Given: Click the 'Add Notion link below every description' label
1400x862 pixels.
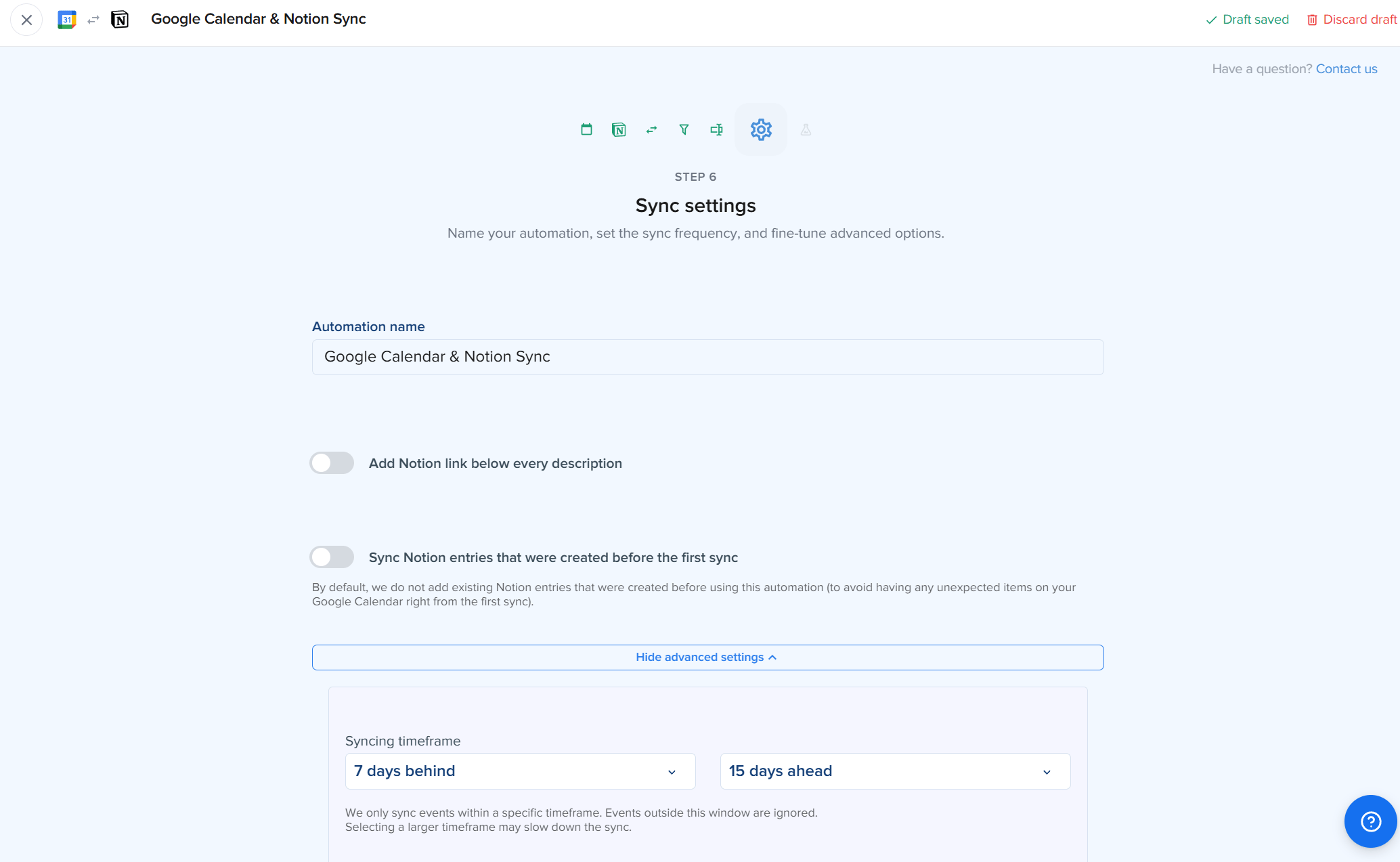Looking at the screenshot, I should coord(495,463).
